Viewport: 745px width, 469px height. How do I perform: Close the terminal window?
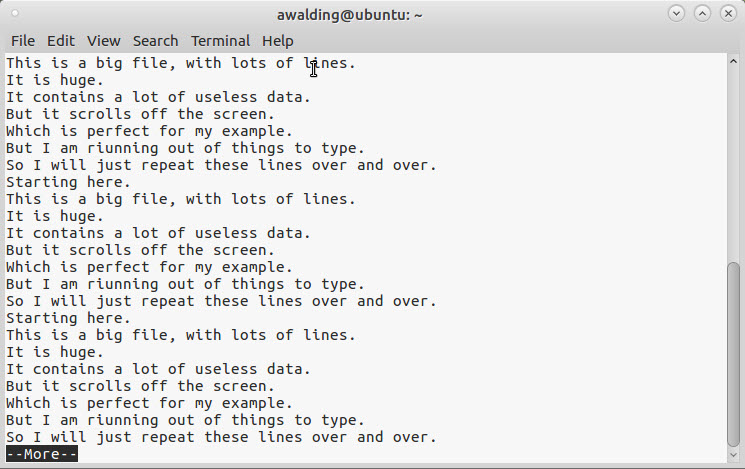(727, 14)
